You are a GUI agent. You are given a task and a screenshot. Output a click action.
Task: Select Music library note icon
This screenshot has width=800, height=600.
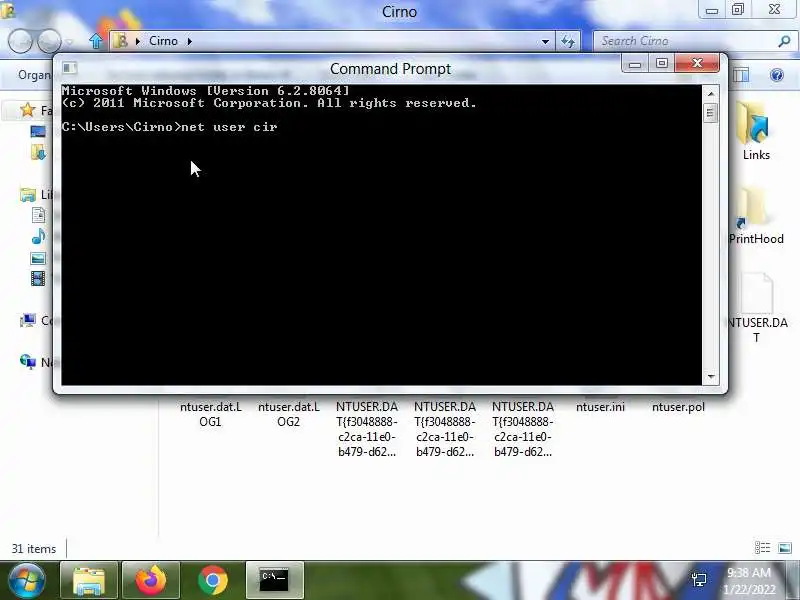click(38, 236)
